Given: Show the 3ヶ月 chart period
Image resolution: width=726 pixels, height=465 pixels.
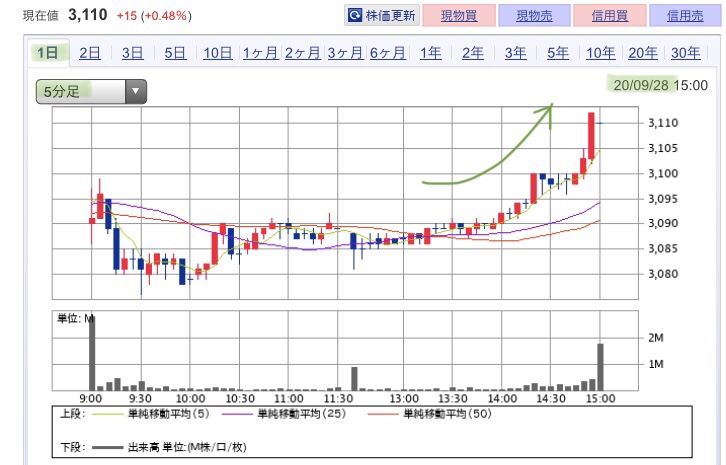Looking at the screenshot, I should pyautogui.click(x=345, y=53).
